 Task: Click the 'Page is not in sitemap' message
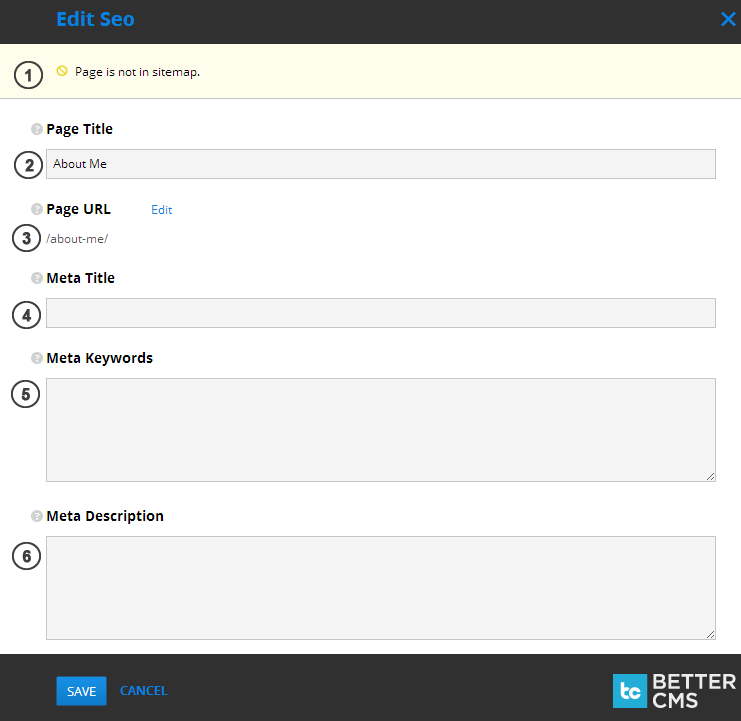click(137, 72)
